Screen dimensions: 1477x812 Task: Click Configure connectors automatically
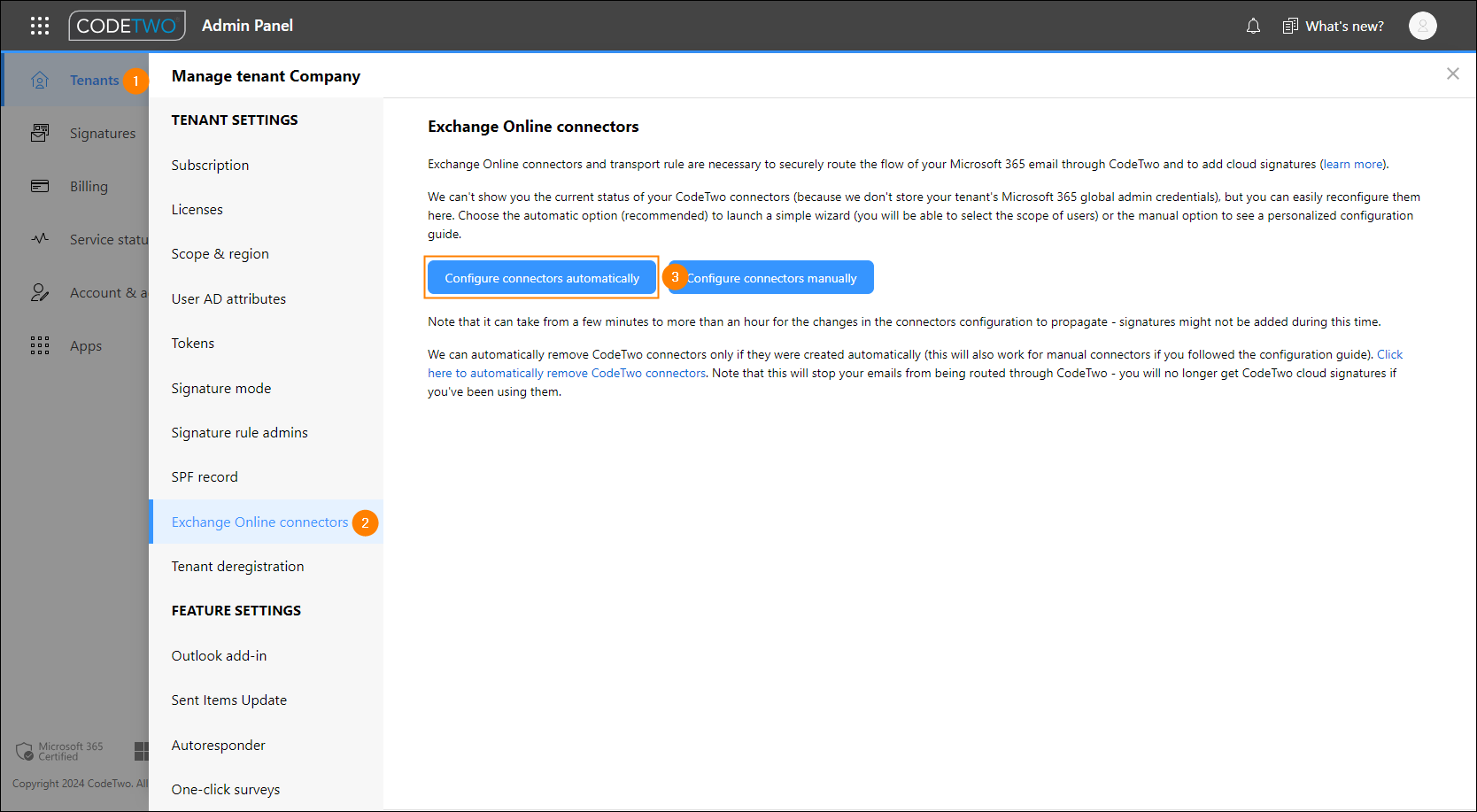[x=541, y=277]
